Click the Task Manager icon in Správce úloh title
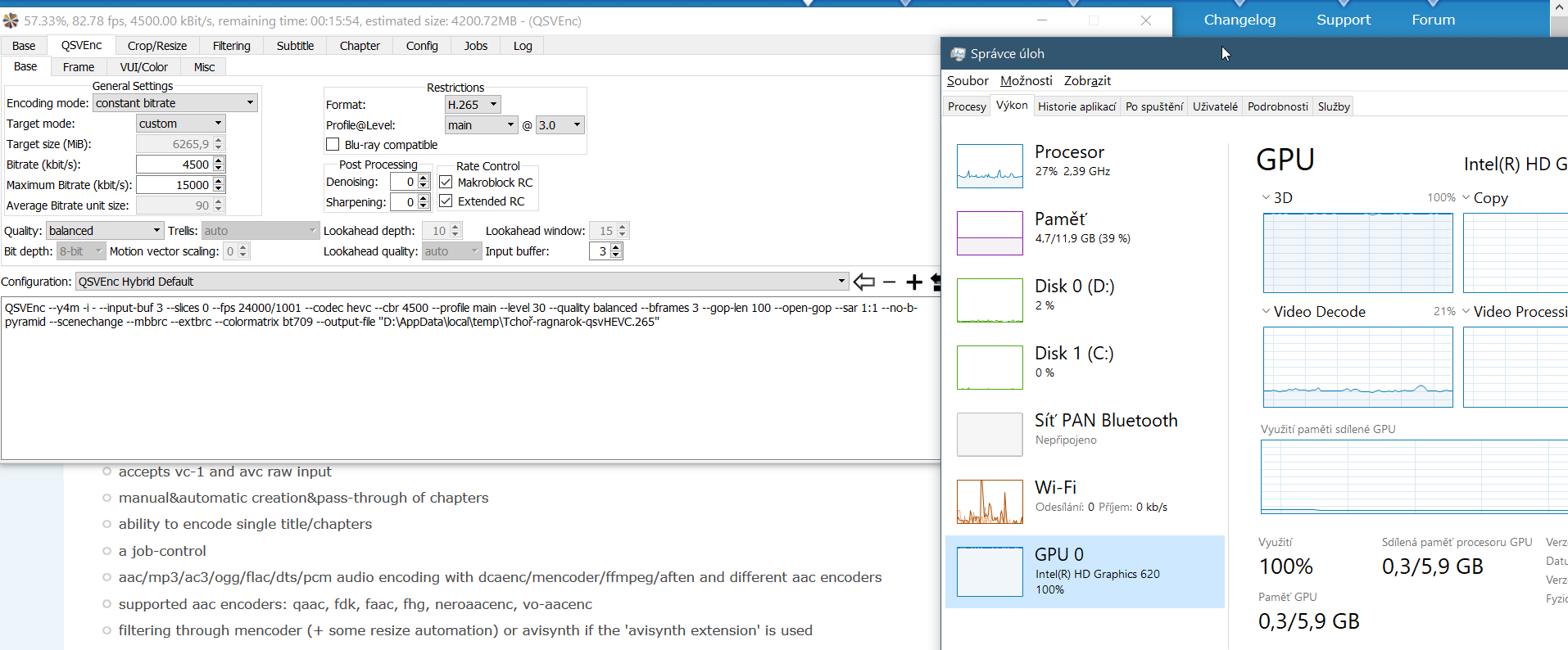Screen dimensions: 1568x650 click(957, 54)
